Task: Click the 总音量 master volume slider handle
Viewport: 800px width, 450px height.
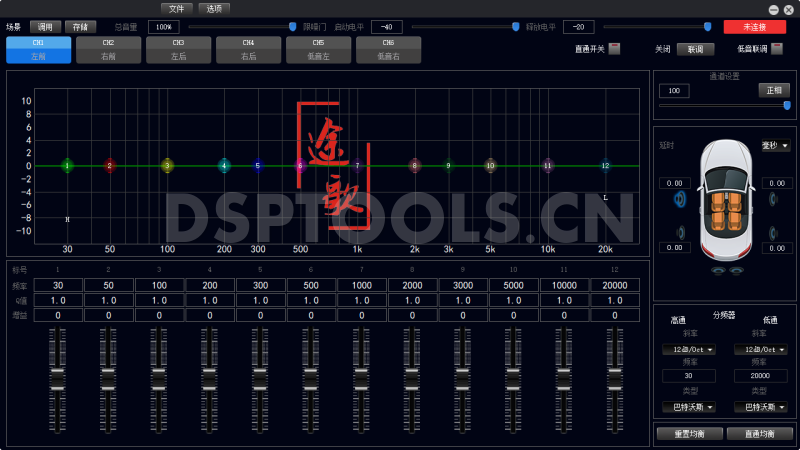Action: 292,27
